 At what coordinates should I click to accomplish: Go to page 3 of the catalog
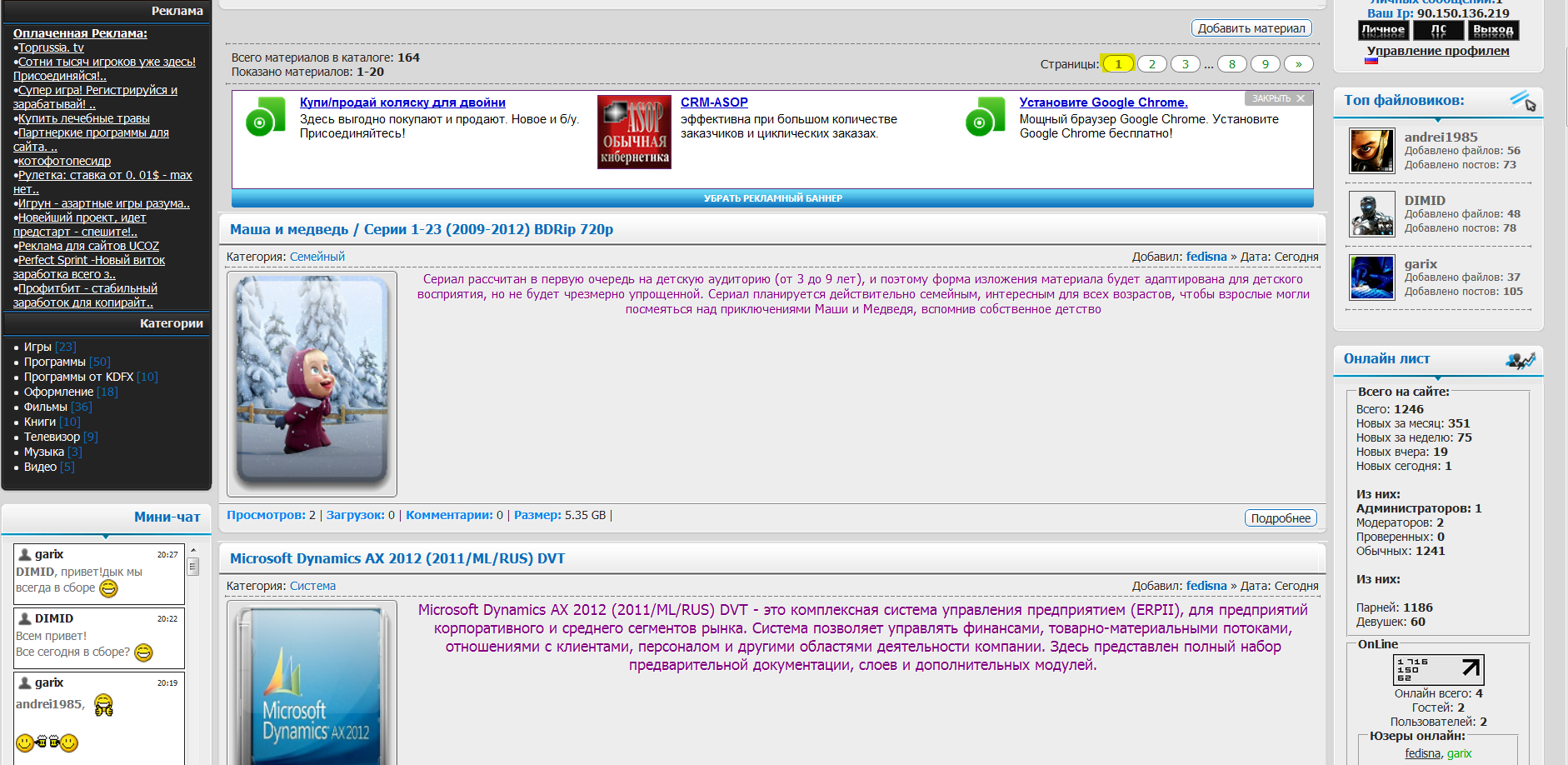pyautogui.click(x=1186, y=64)
